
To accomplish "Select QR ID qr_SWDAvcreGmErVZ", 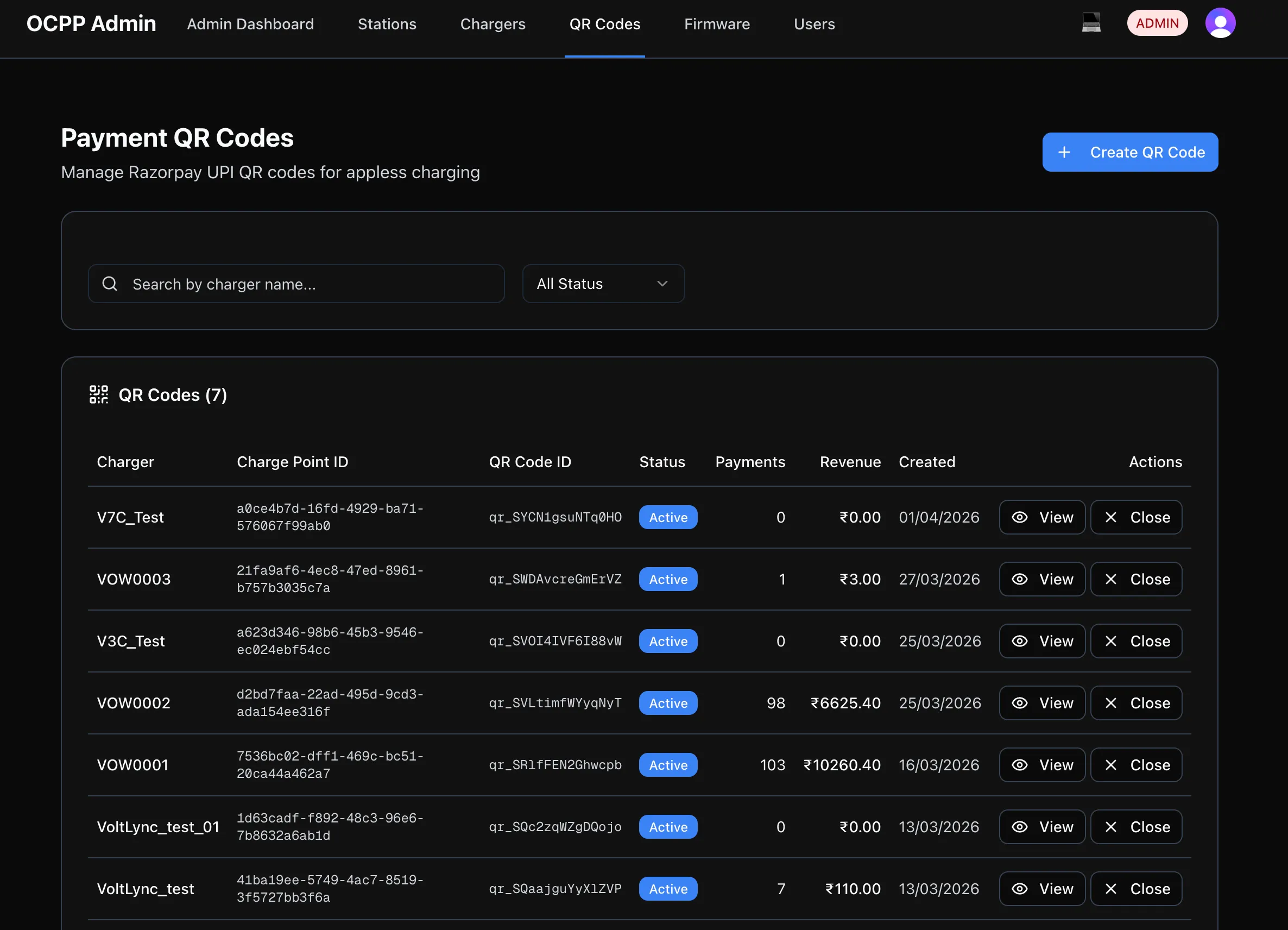I will pos(555,579).
